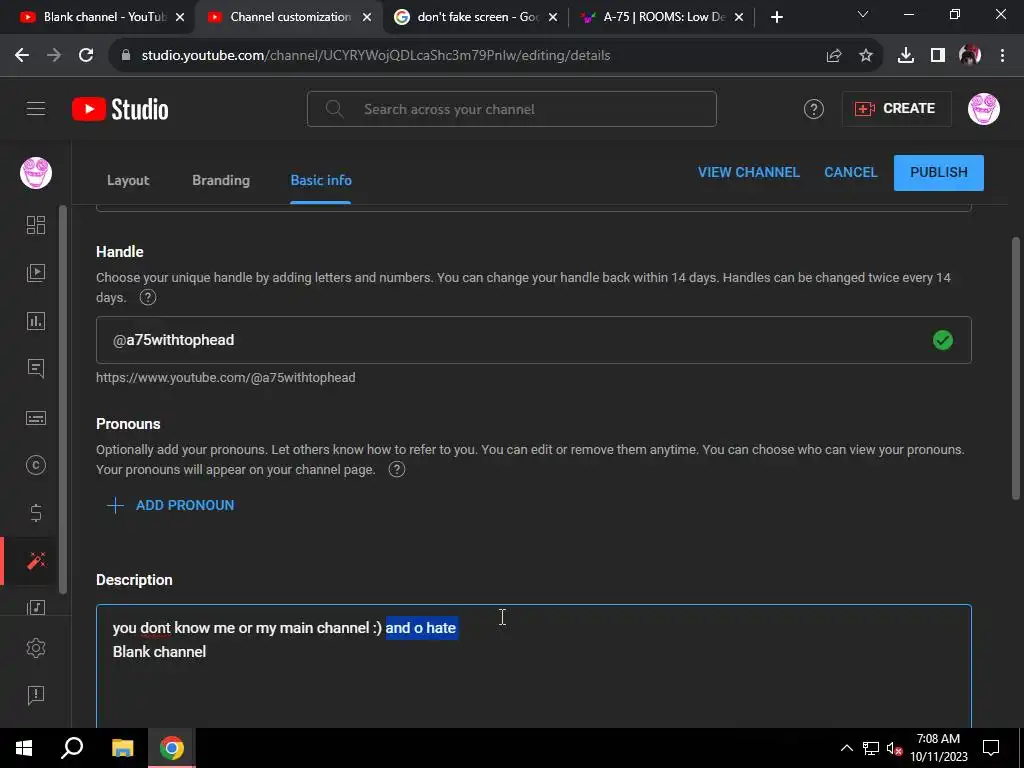Click the taskbar clock showing 7:08 AM

(938, 748)
